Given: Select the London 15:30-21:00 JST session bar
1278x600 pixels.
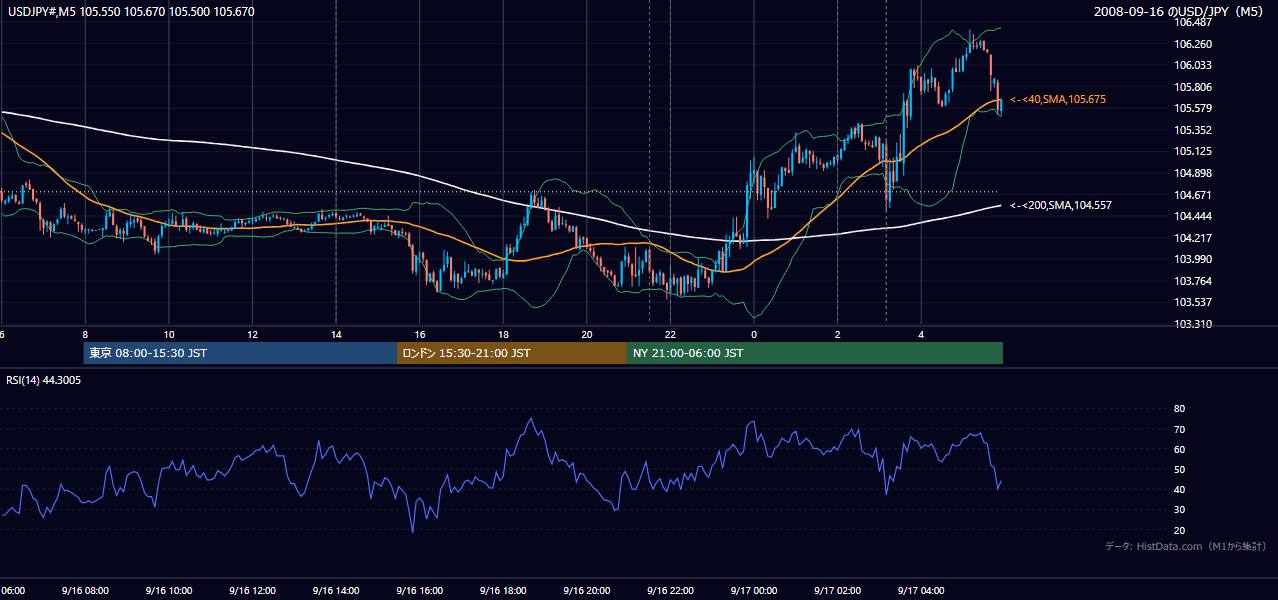Looking at the screenshot, I should [512, 353].
